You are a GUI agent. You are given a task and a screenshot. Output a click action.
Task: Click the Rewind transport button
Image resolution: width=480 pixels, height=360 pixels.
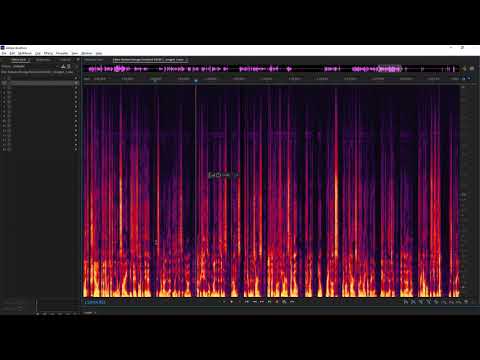254,302
